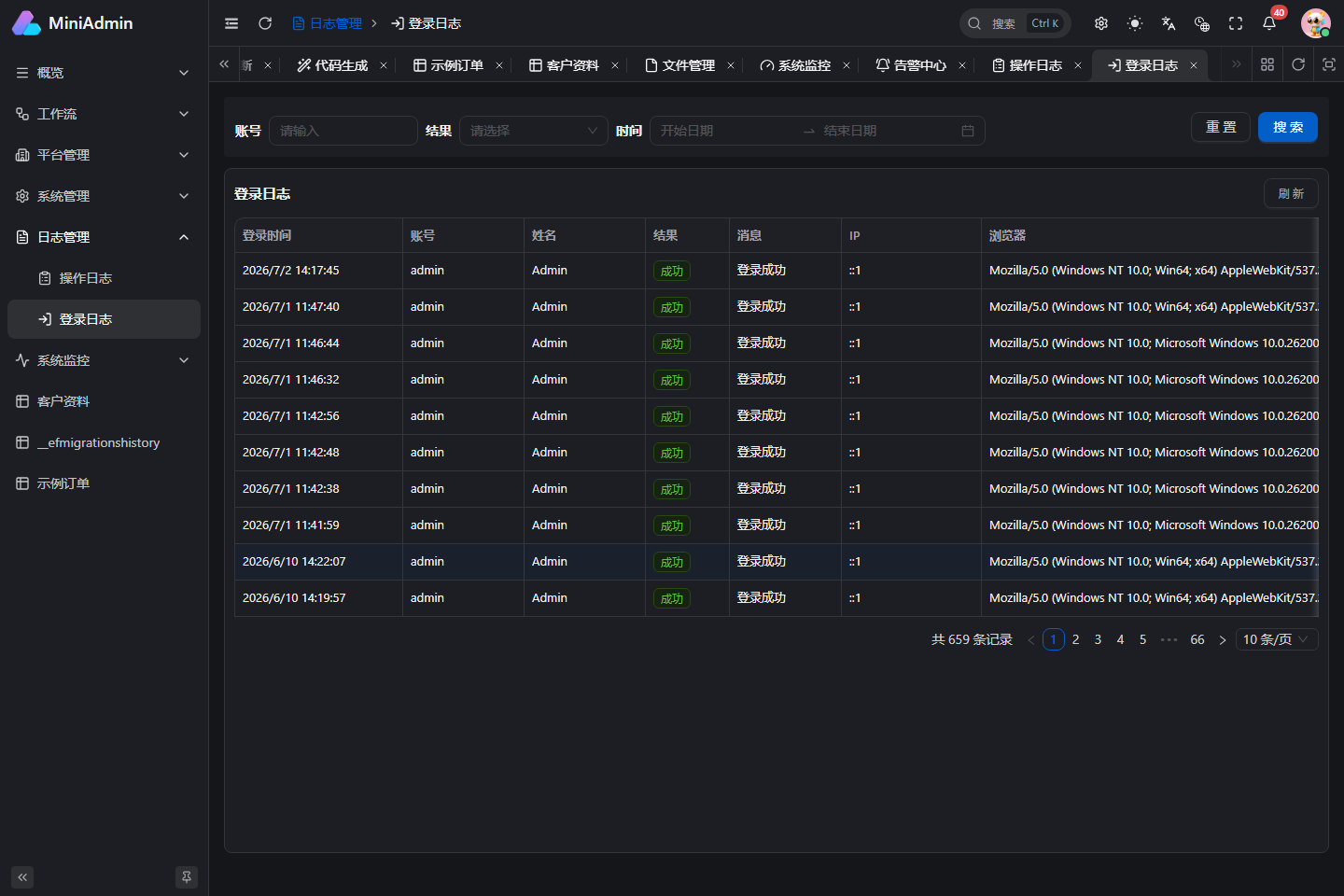The height and width of the screenshot is (896, 1344).
Task: Click the 刷新 button above the table
Action: pyautogui.click(x=1291, y=193)
